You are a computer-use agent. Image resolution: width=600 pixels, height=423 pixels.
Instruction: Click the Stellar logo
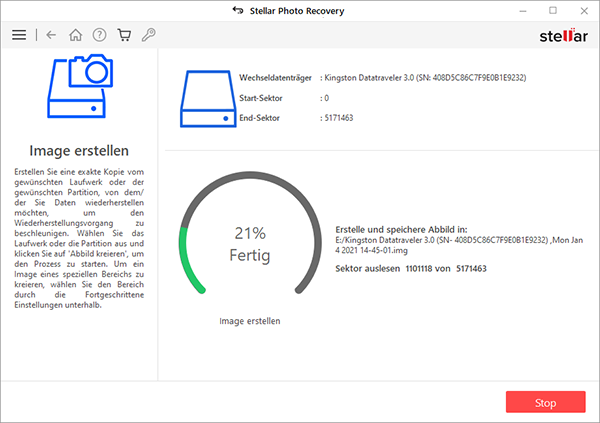[563, 36]
